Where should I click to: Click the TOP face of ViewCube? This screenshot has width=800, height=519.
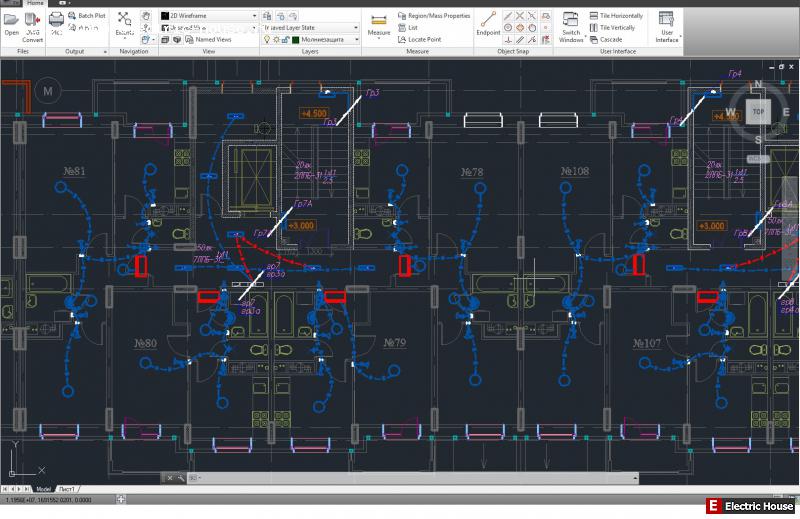click(x=759, y=112)
